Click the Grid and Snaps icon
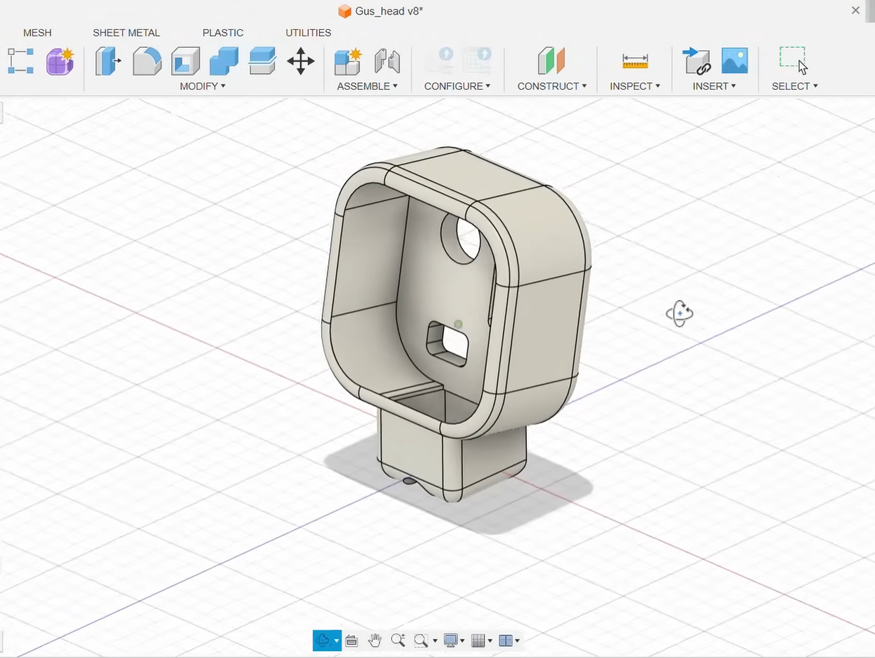875x658 pixels. 478,641
